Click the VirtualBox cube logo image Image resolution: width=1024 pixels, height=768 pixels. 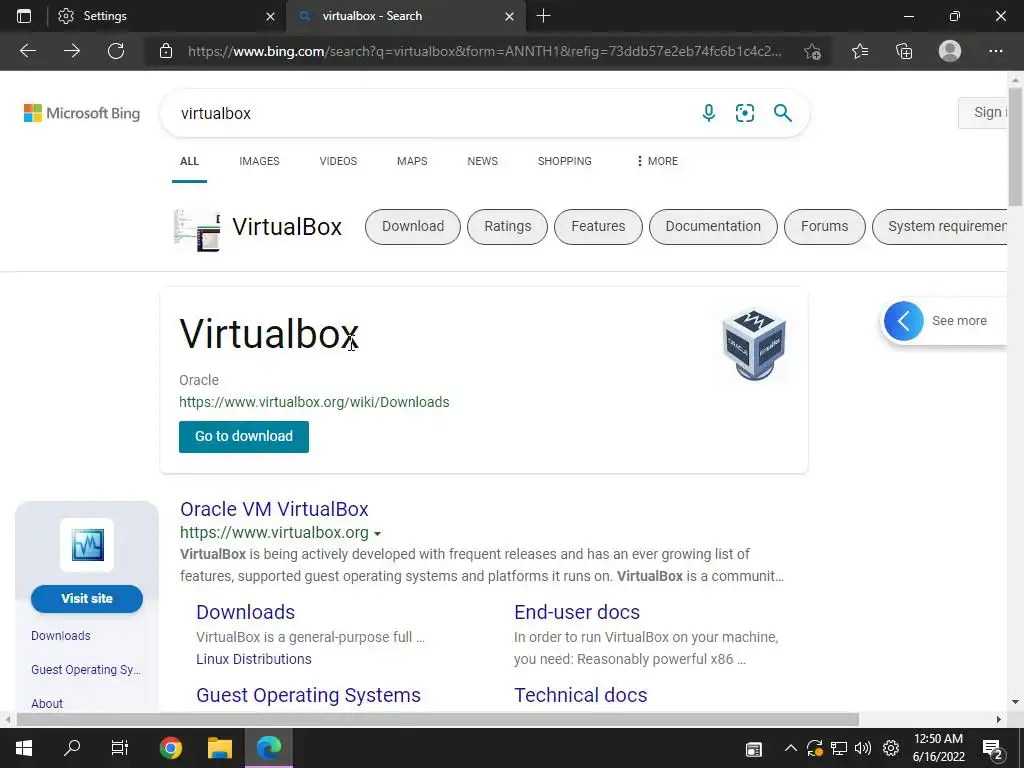(x=754, y=344)
